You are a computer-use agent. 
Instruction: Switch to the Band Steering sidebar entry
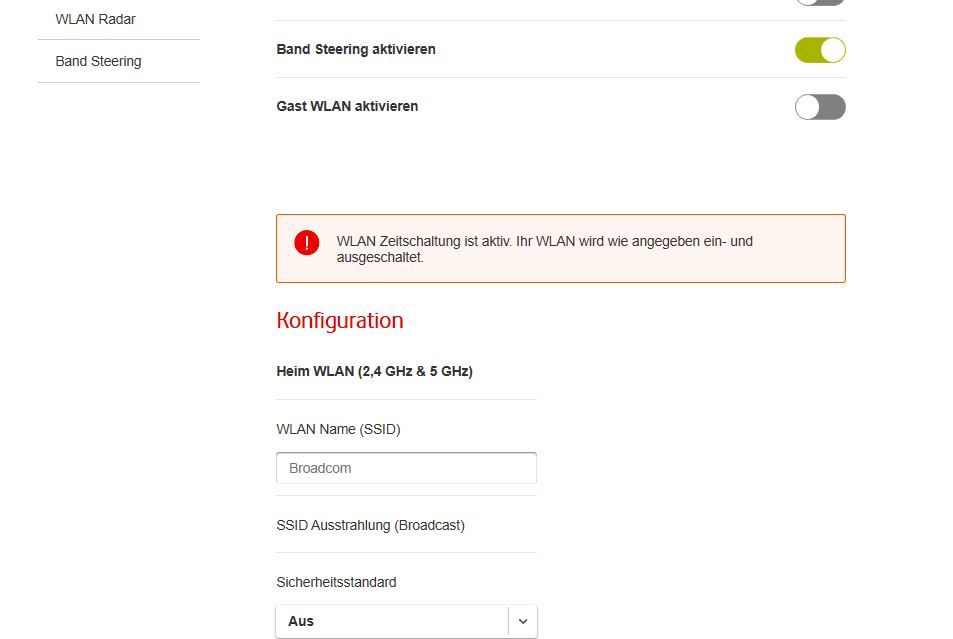97,61
